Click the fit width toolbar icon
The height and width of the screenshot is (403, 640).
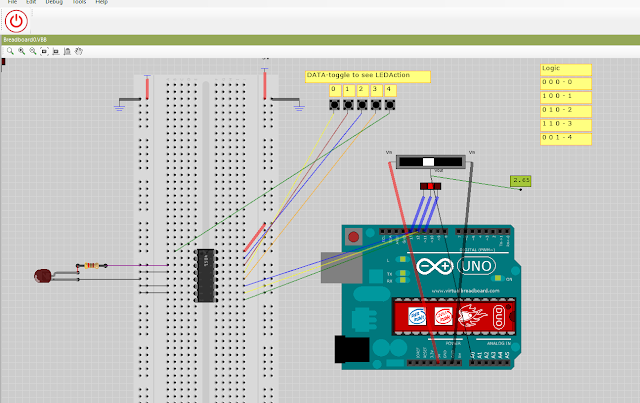(x=56, y=51)
